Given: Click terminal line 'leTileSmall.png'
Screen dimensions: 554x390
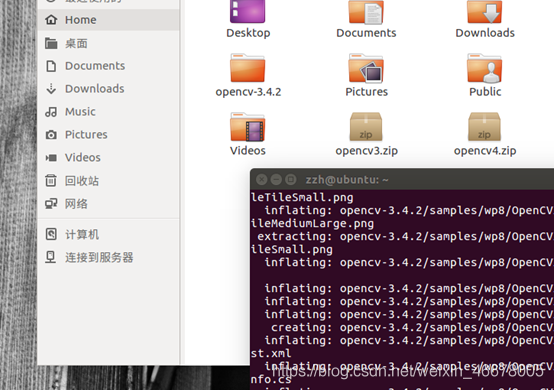Looking at the screenshot, I should 302,197.
